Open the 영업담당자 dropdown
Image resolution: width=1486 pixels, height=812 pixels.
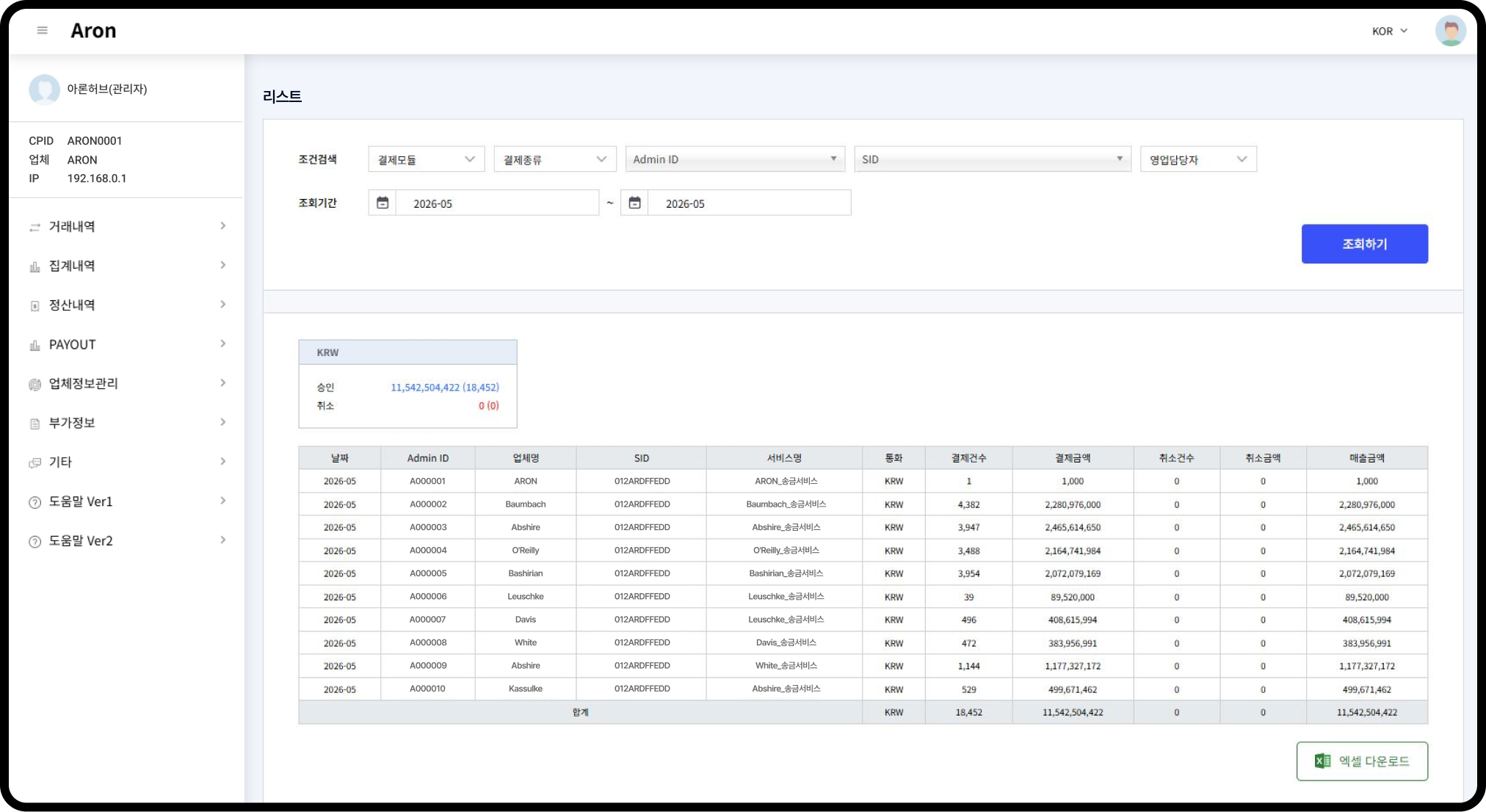1198,159
